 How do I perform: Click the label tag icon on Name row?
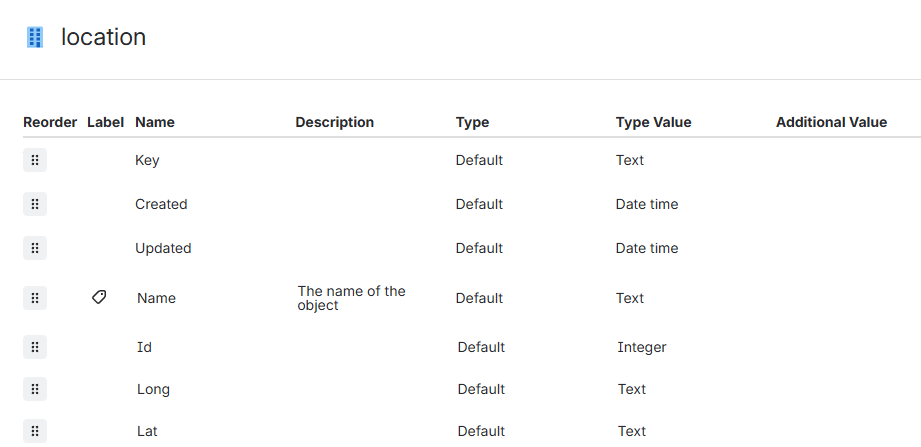99,297
